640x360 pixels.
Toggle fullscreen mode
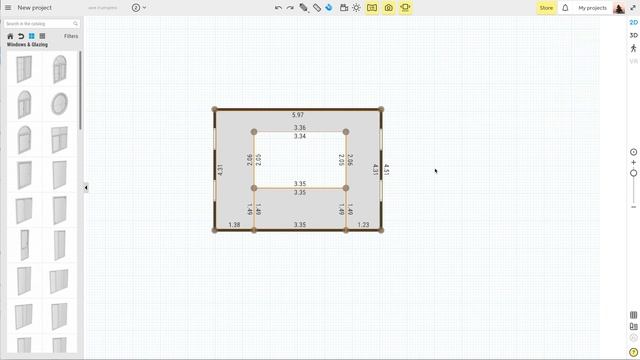(x=633, y=8)
